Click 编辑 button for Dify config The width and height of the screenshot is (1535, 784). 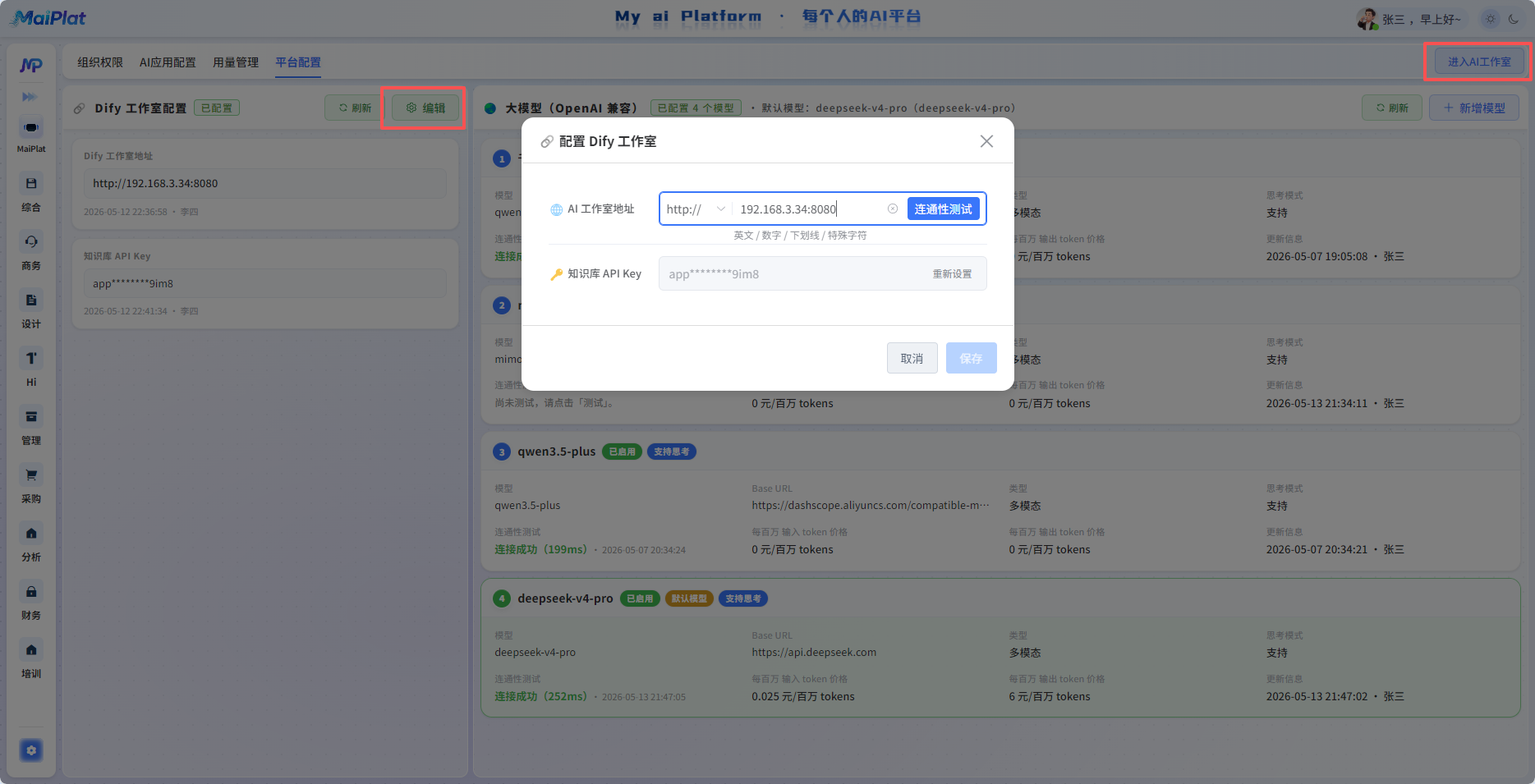click(x=425, y=108)
